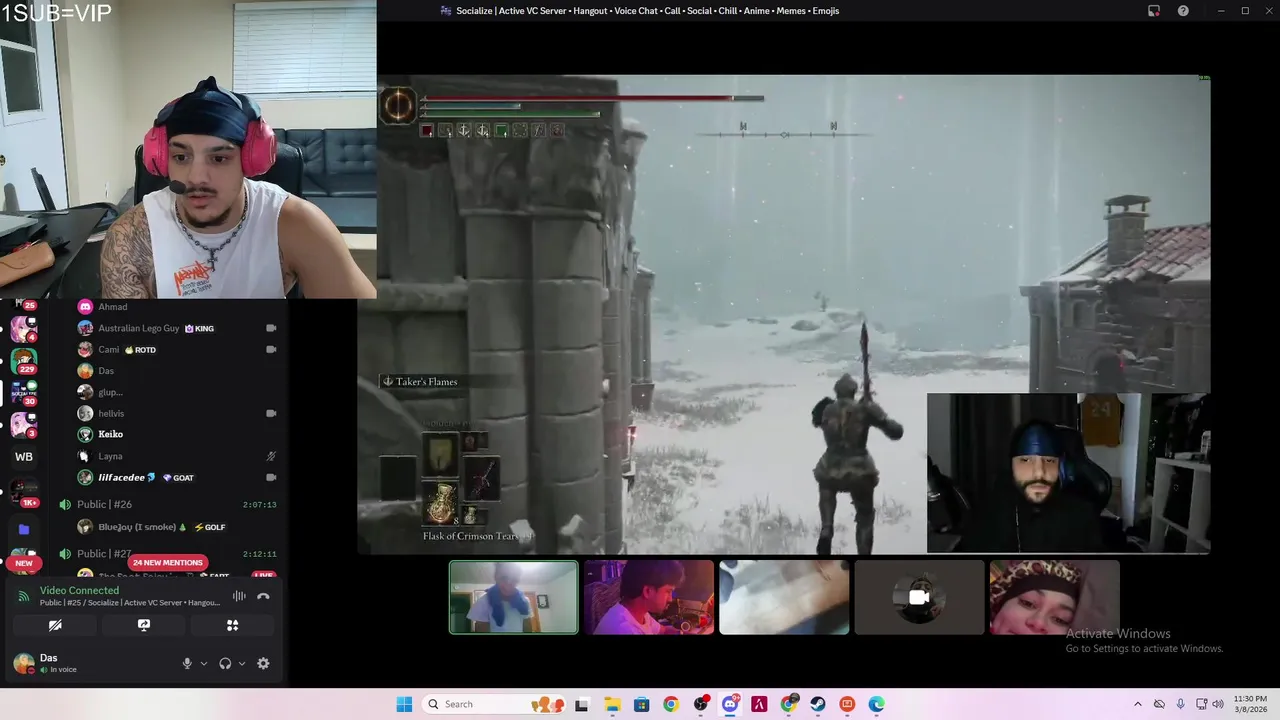The image size is (1280, 720).
Task: Open the purple server folder icon
Action: tap(24, 529)
